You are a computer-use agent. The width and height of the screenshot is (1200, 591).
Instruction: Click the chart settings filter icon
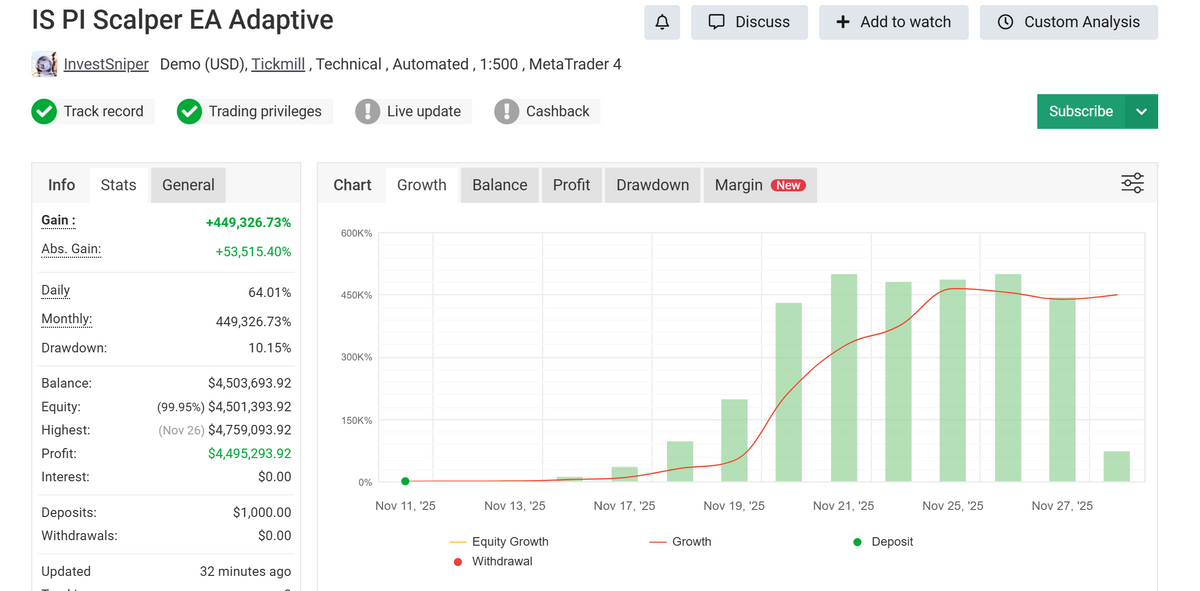tap(1132, 183)
